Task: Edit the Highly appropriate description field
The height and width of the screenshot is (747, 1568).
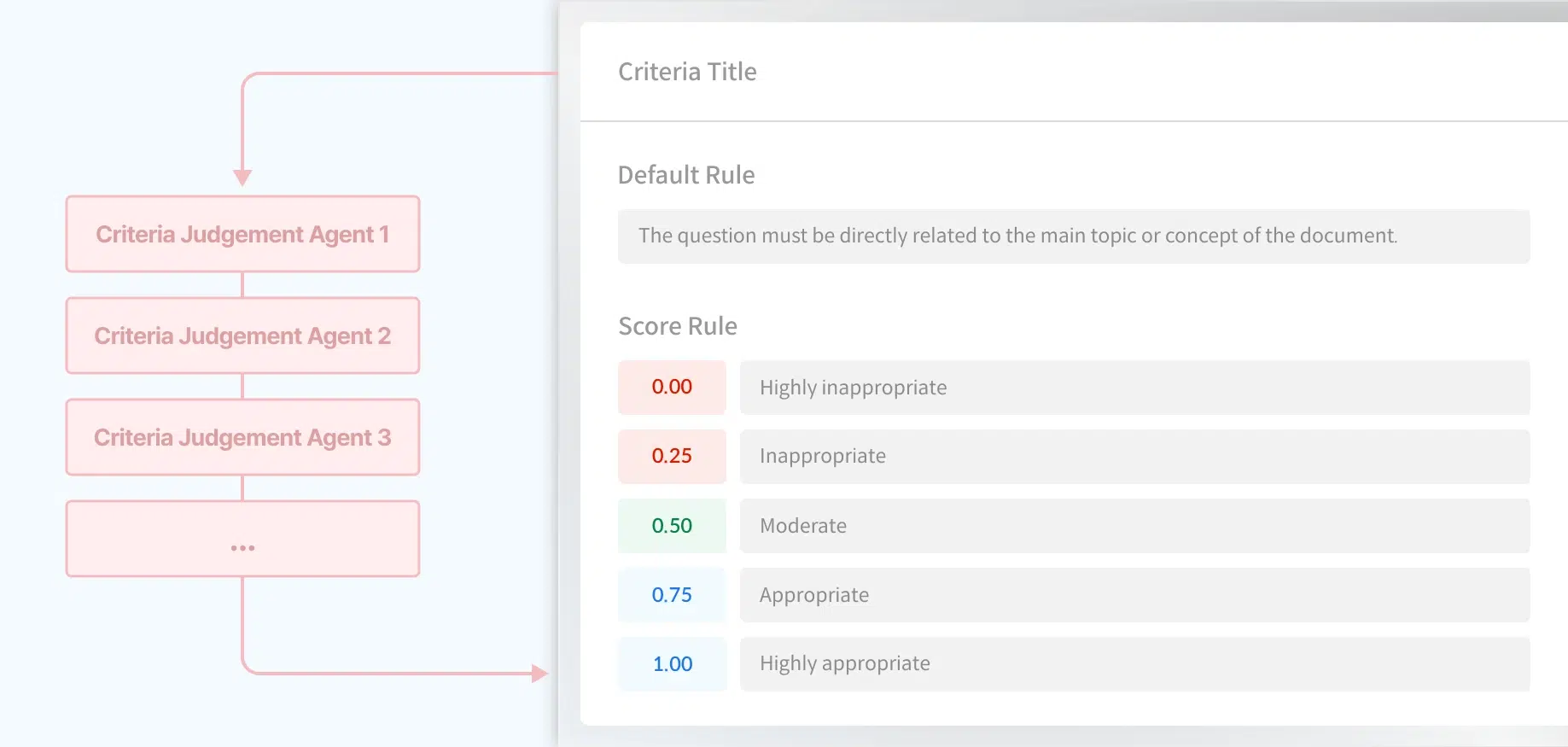Action: tap(1134, 664)
